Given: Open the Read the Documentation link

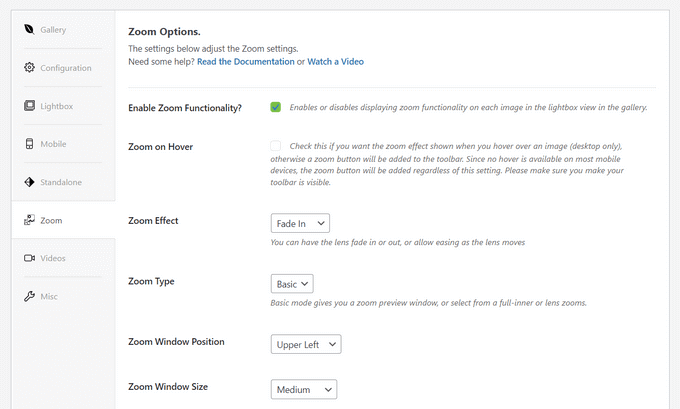Looking at the screenshot, I should click(x=245, y=62).
